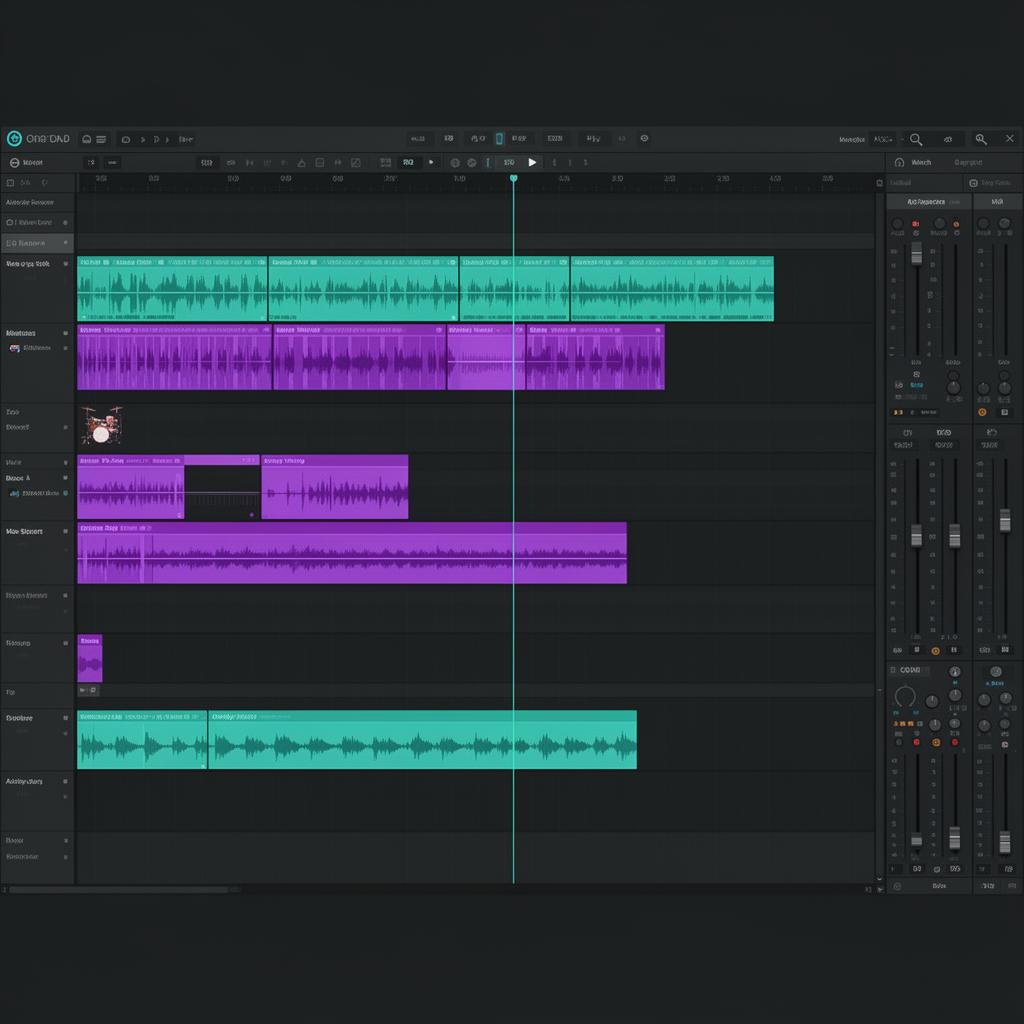1024x1024 pixels.
Task: Click the cloud icon in the top bar
Action: coord(126,139)
